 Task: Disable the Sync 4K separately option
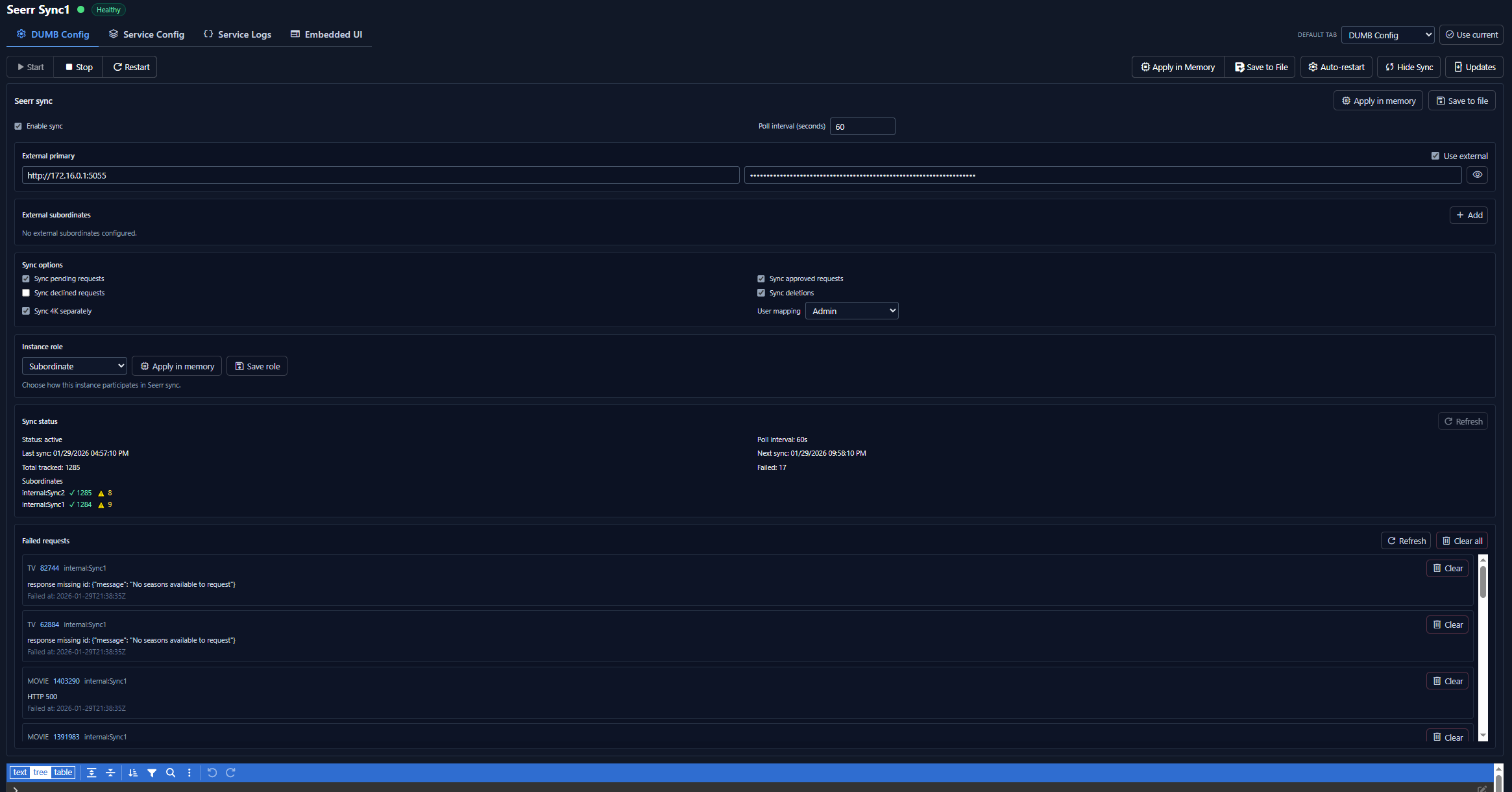[x=25, y=311]
